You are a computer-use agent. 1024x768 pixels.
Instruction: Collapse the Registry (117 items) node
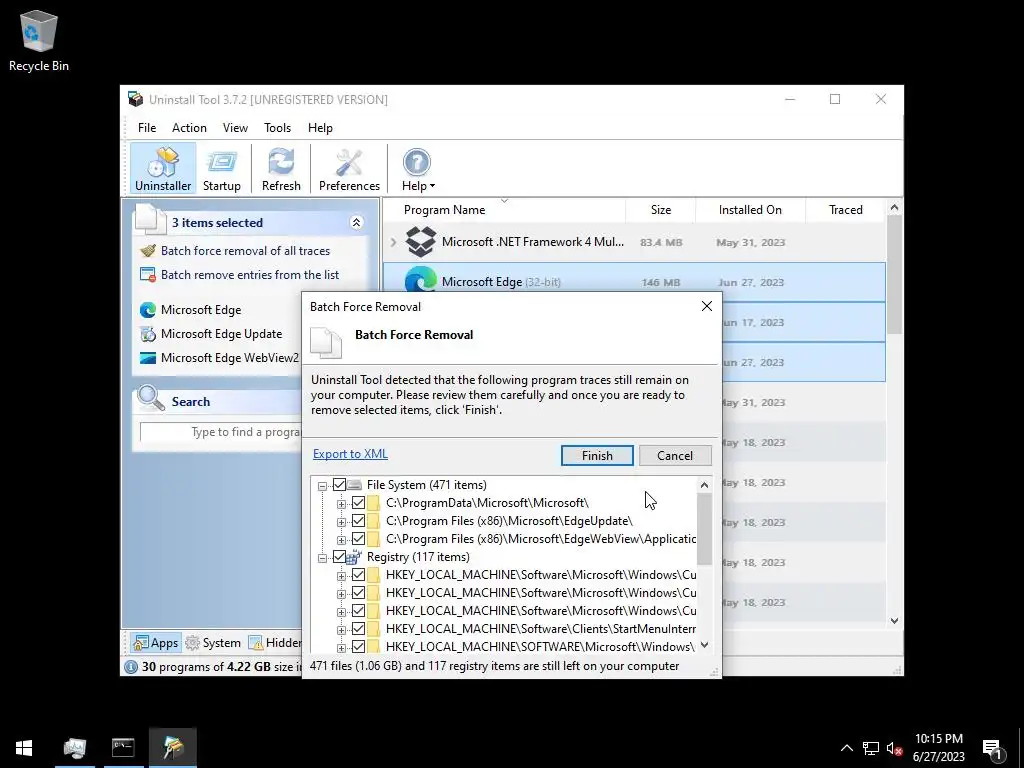click(322, 558)
